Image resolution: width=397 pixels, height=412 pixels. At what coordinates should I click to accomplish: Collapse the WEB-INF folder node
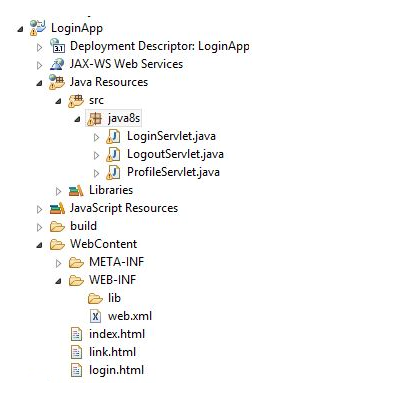[x=58, y=282]
